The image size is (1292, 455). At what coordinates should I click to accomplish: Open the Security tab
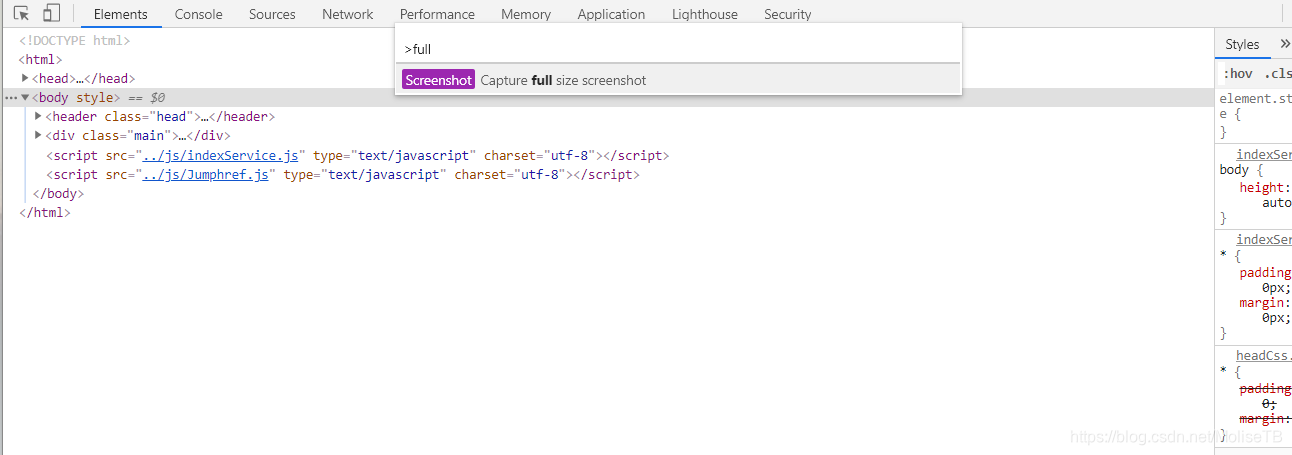tap(788, 14)
